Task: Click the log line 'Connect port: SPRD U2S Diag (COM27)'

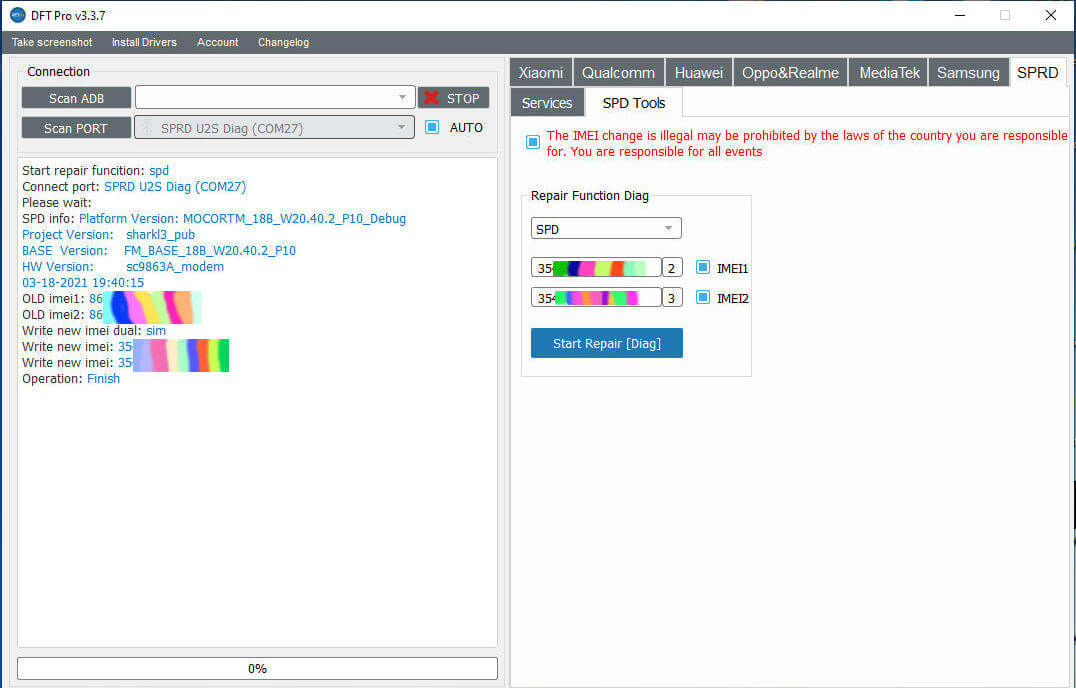Action: point(134,187)
